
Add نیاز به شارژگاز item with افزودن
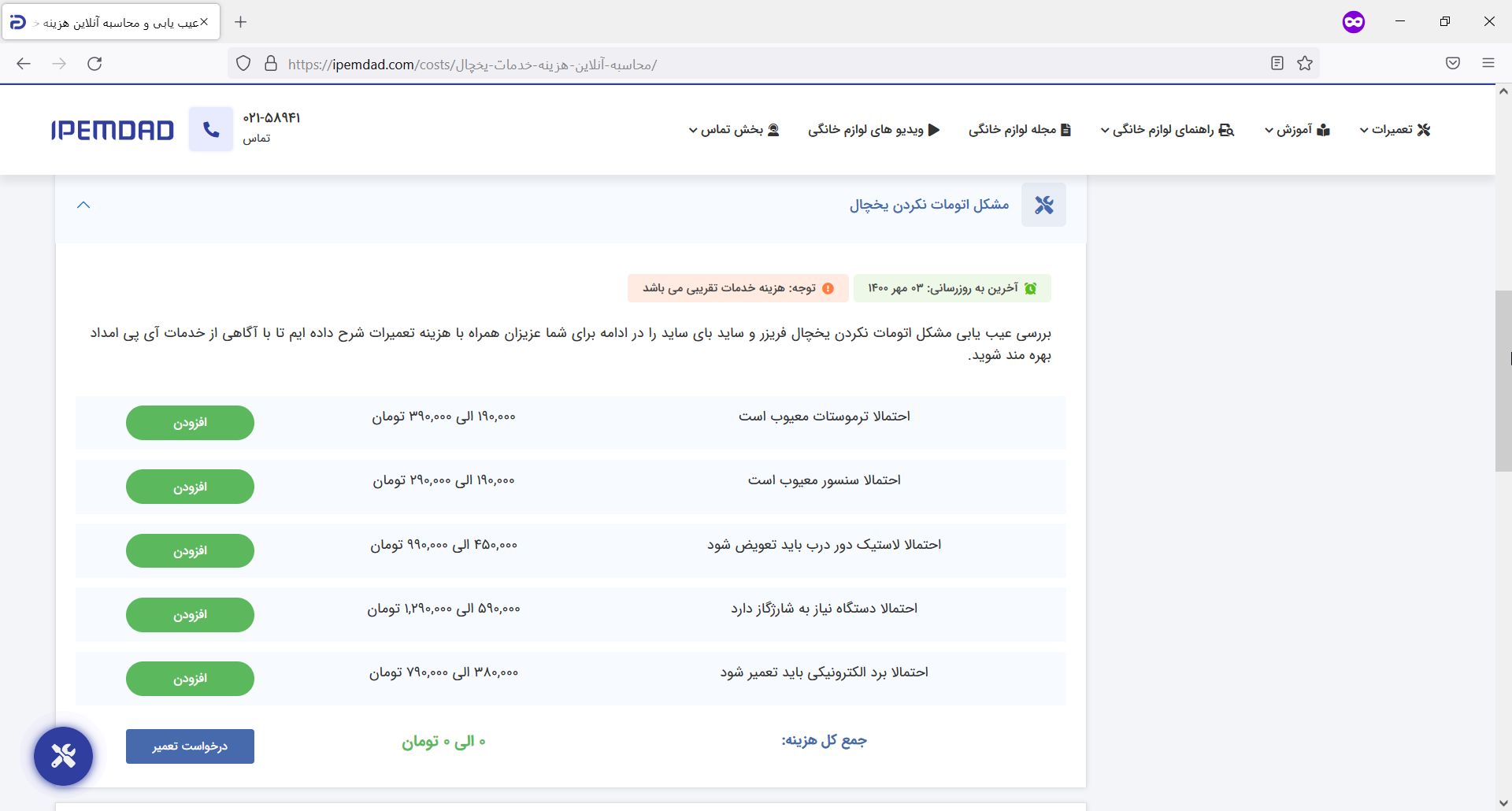tap(190, 615)
